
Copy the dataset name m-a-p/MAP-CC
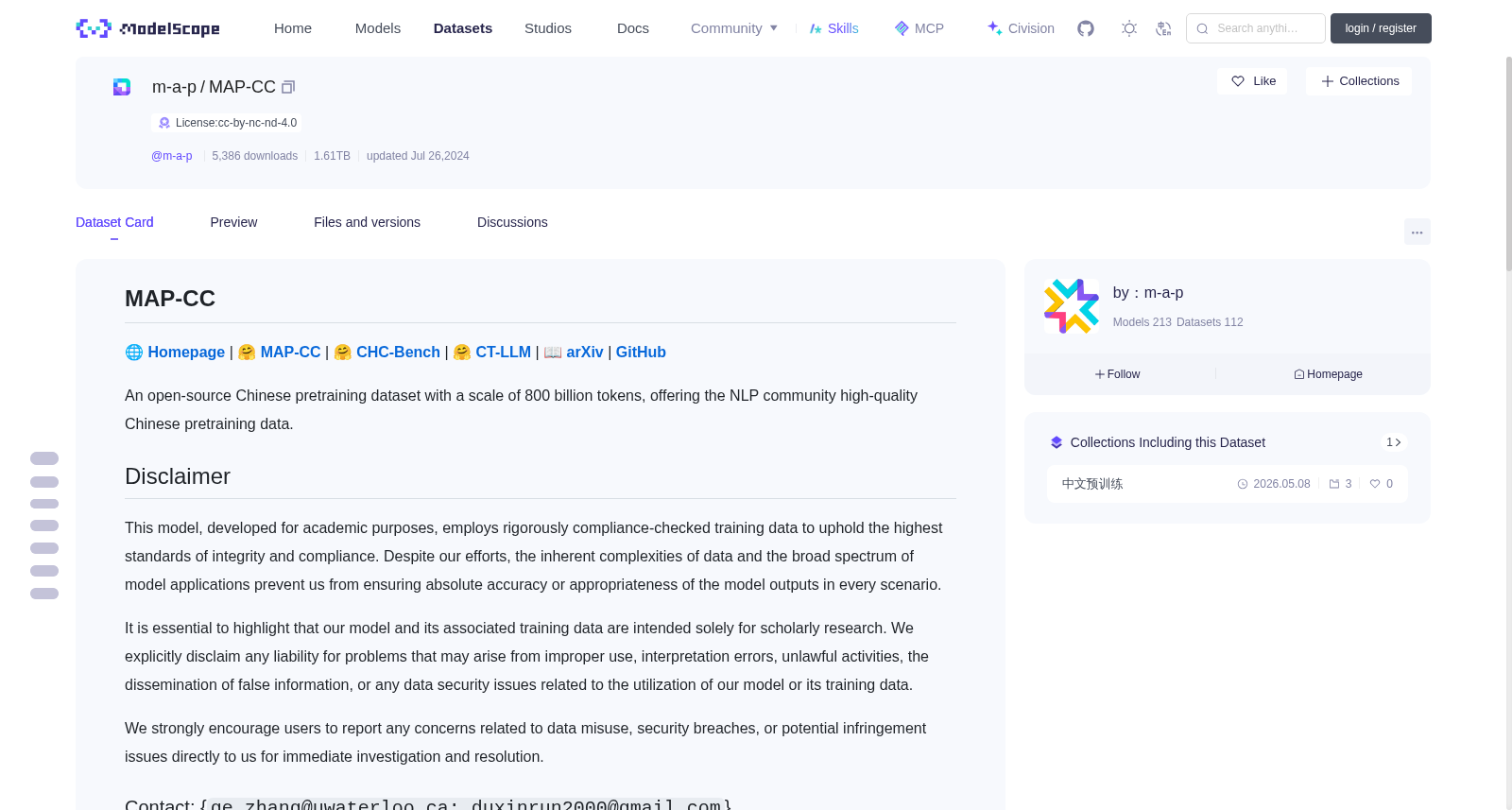[288, 87]
